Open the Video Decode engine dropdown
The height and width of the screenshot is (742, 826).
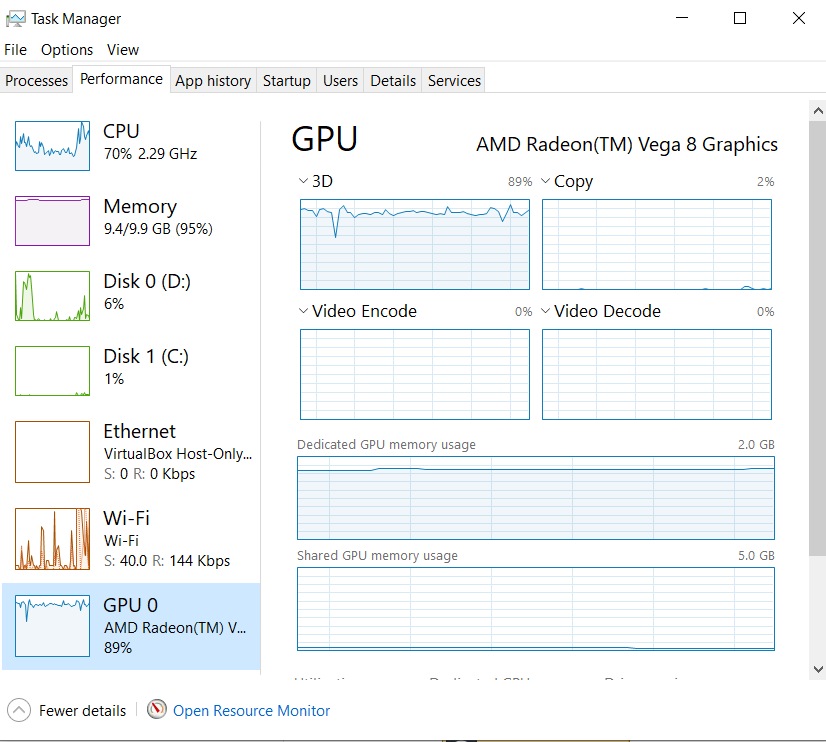coord(546,311)
